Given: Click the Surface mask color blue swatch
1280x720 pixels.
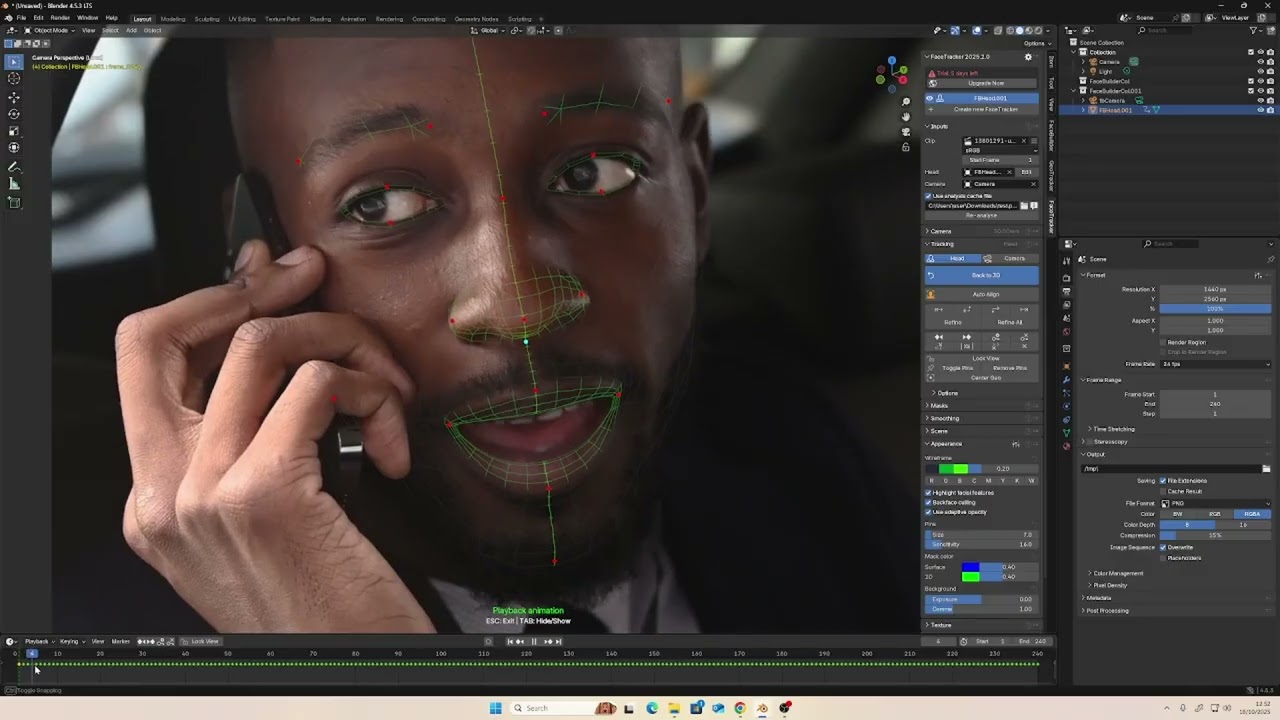Looking at the screenshot, I should pos(970,567).
